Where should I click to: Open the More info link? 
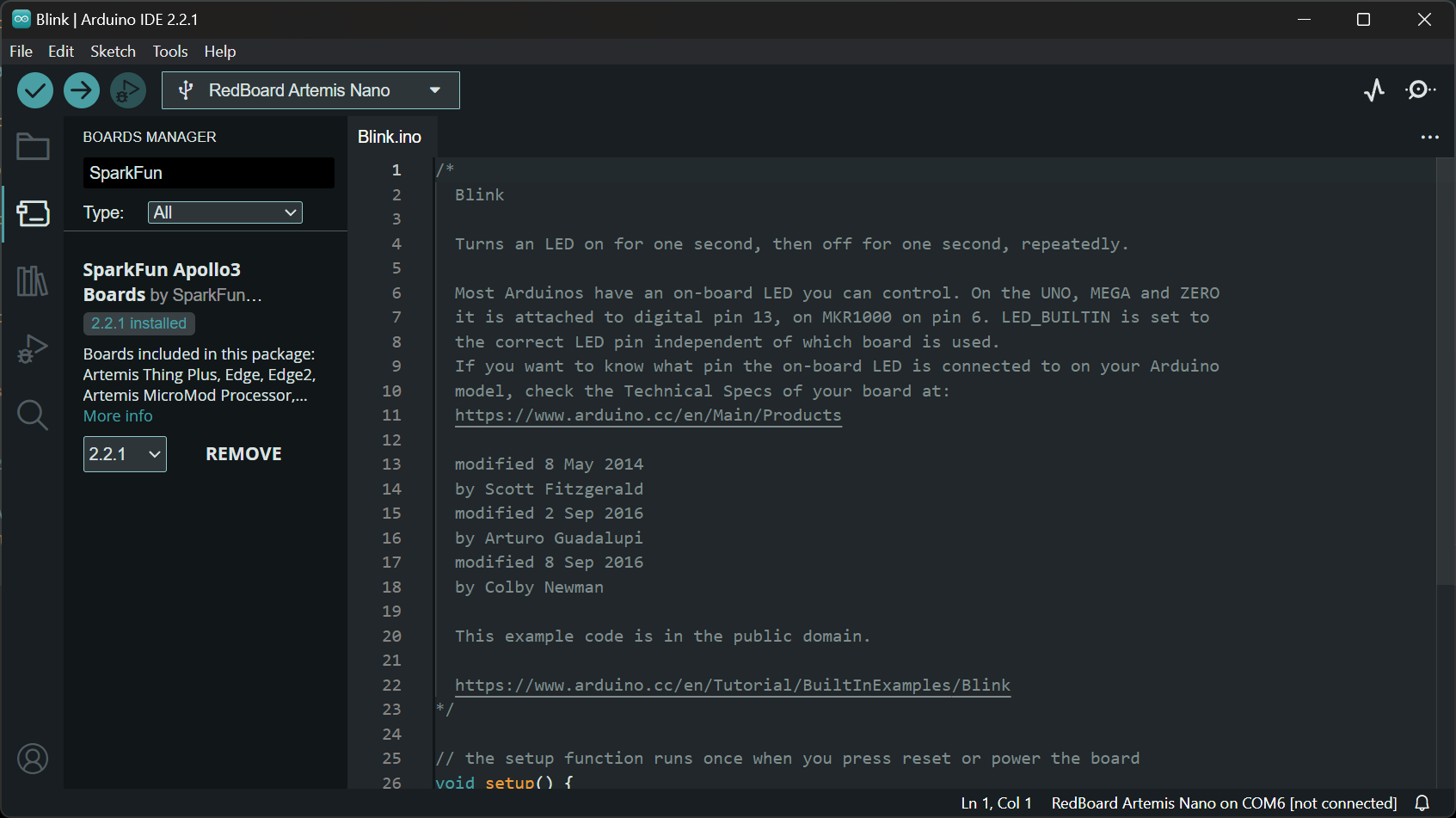coord(118,416)
